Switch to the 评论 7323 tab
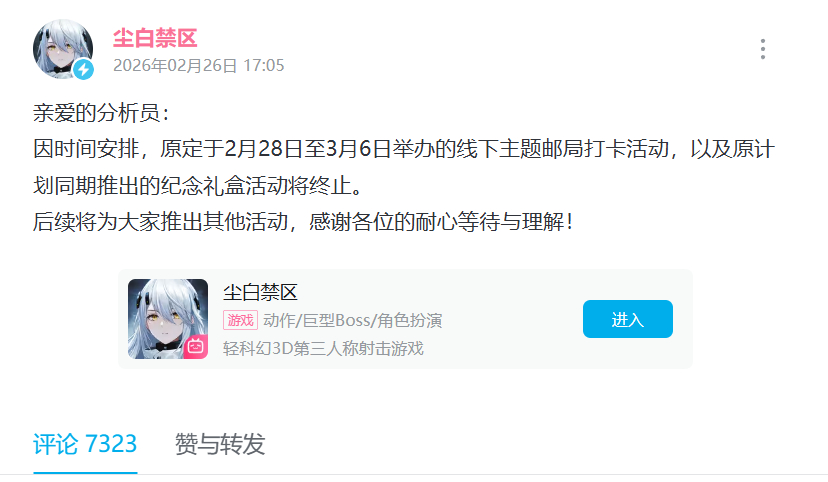Image resolution: width=828 pixels, height=482 pixels. coord(85,444)
